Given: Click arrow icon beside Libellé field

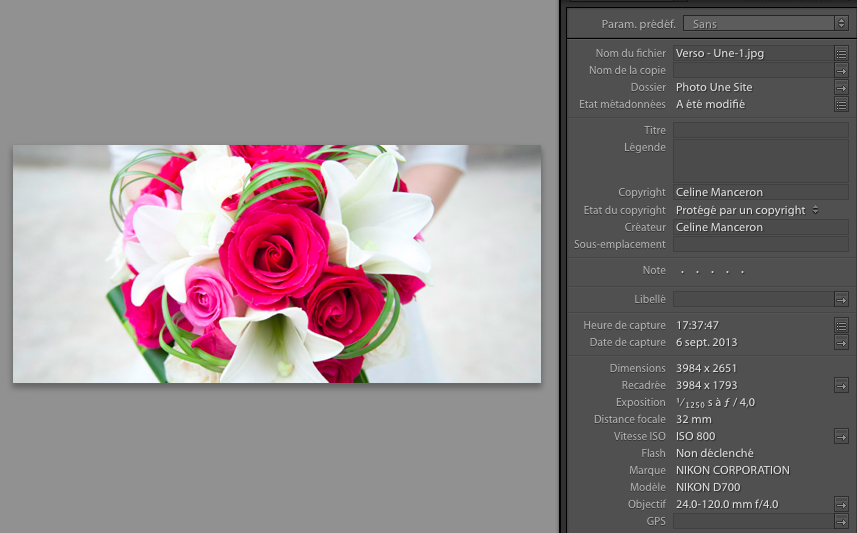Looking at the screenshot, I should coord(841,300).
